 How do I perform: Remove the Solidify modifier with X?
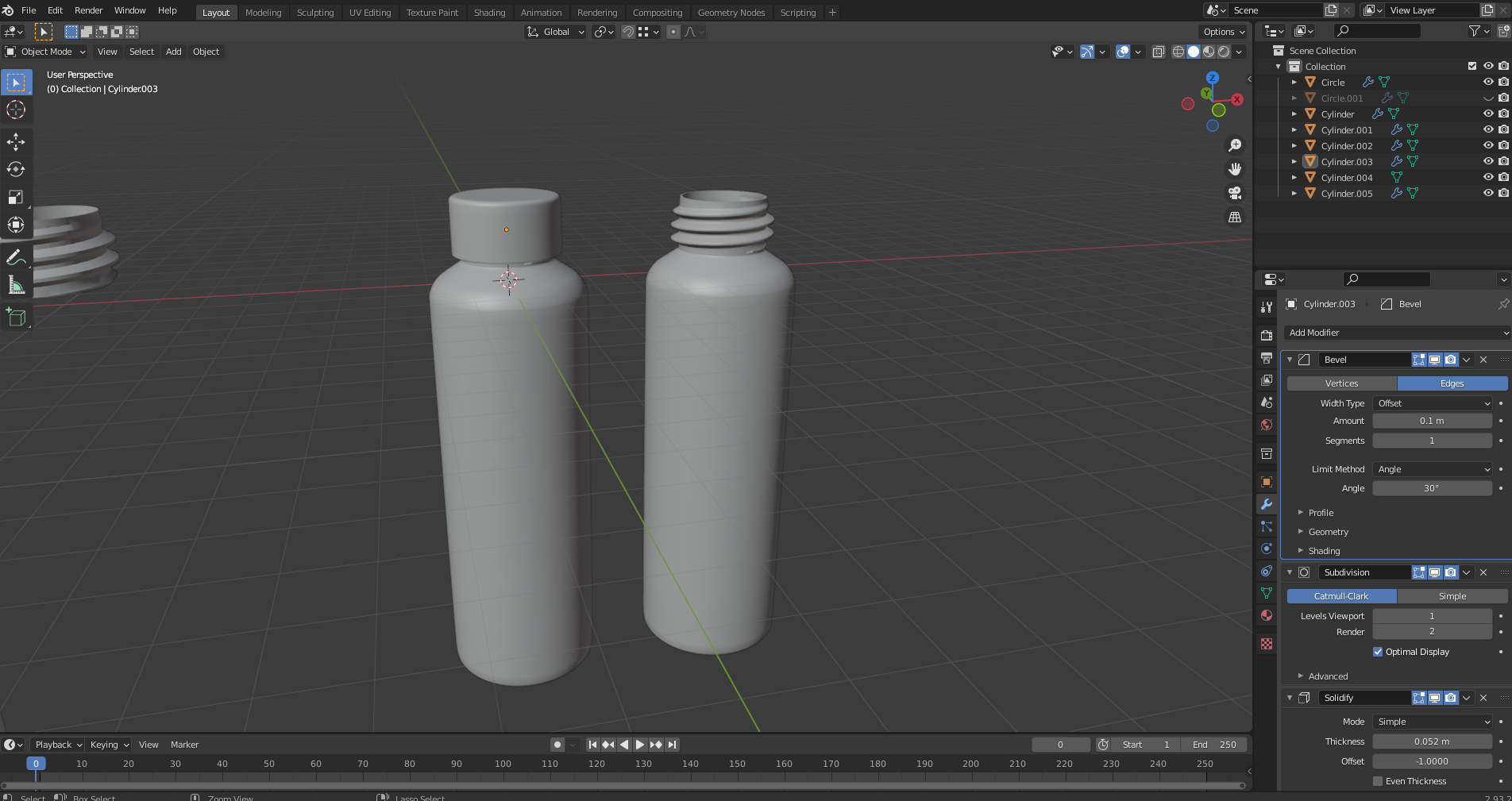[x=1483, y=698]
